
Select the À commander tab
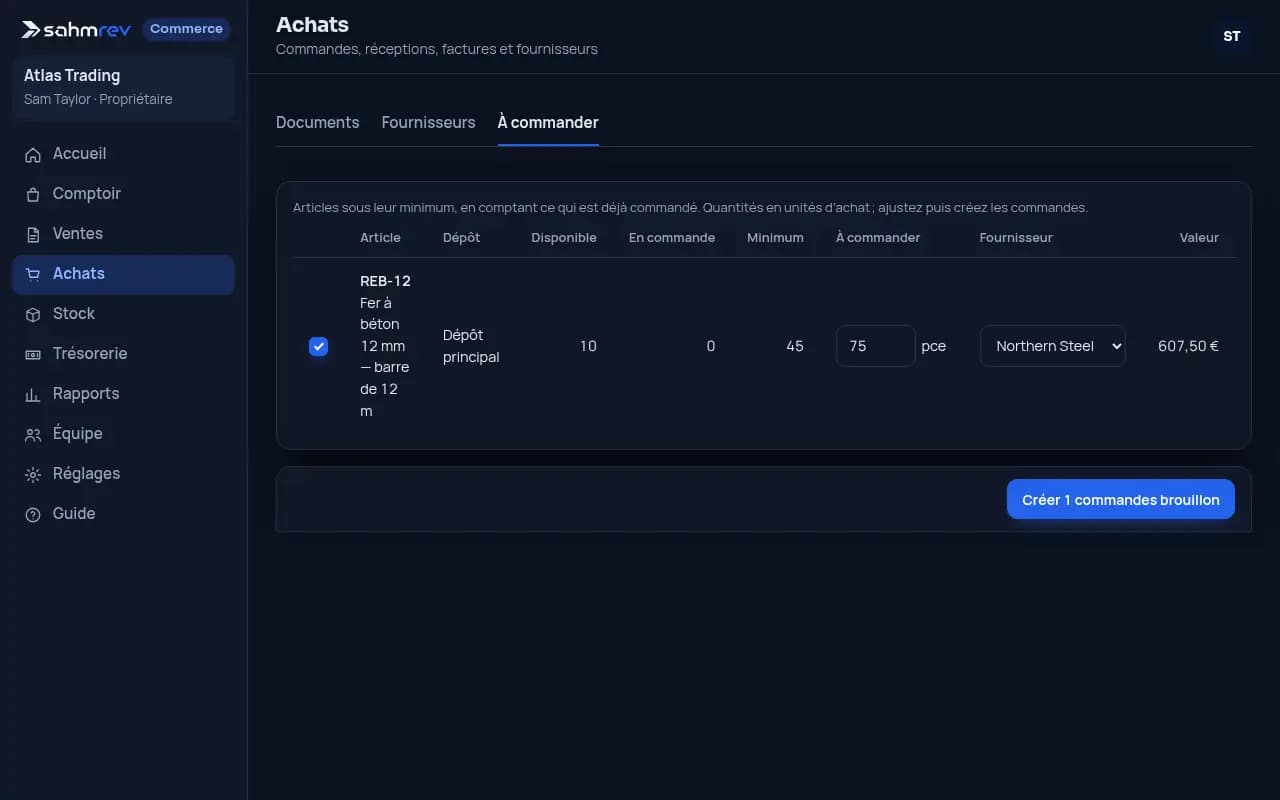tap(548, 122)
